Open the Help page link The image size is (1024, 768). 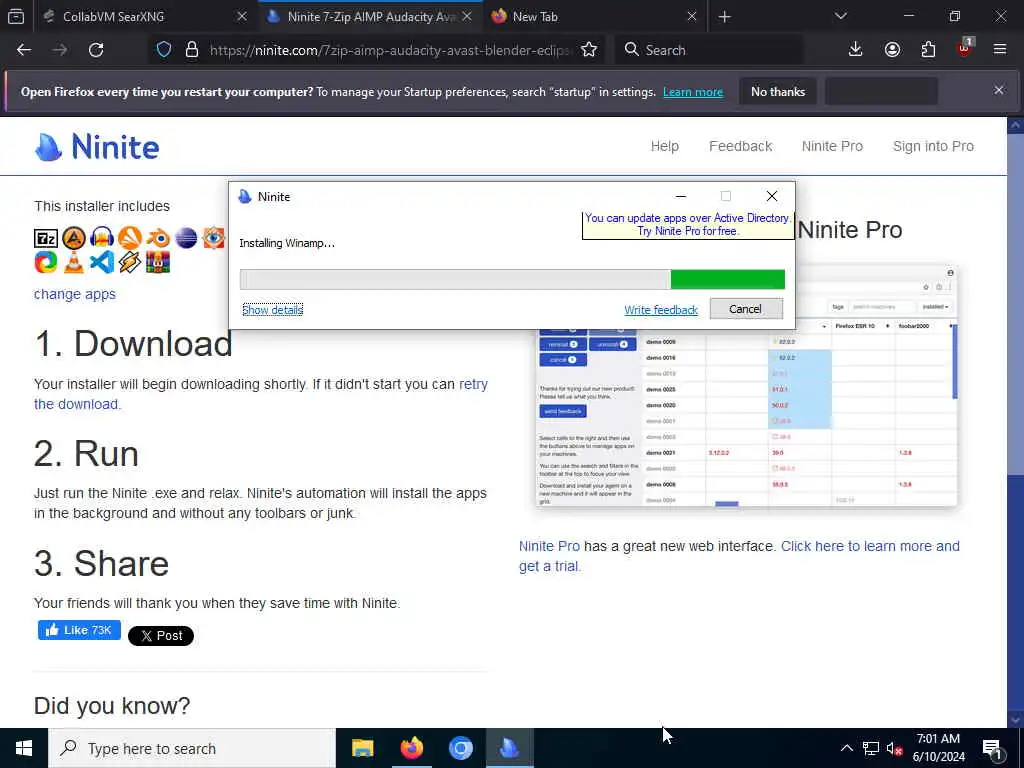point(665,146)
